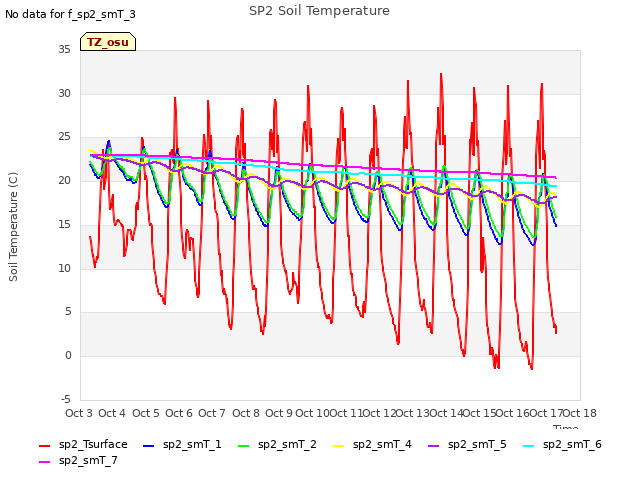Click the 30 y-axis tick label
The image size is (640, 480).
click(x=64, y=93)
